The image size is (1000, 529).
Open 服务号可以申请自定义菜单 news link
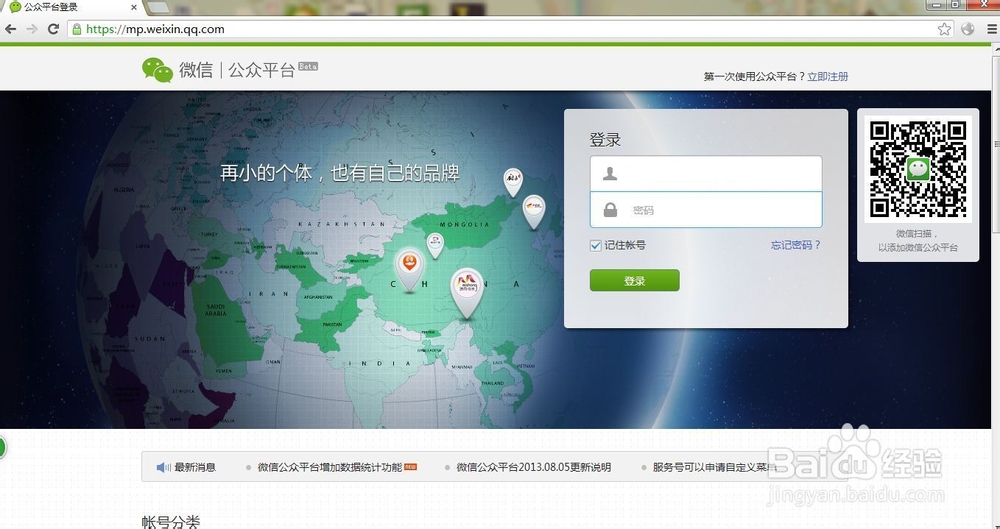[714, 468]
